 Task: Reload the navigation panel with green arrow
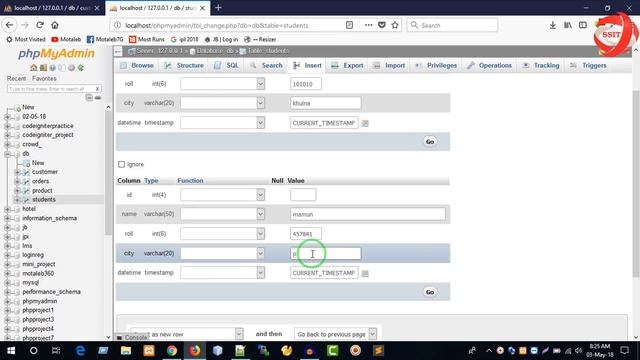pos(81,68)
